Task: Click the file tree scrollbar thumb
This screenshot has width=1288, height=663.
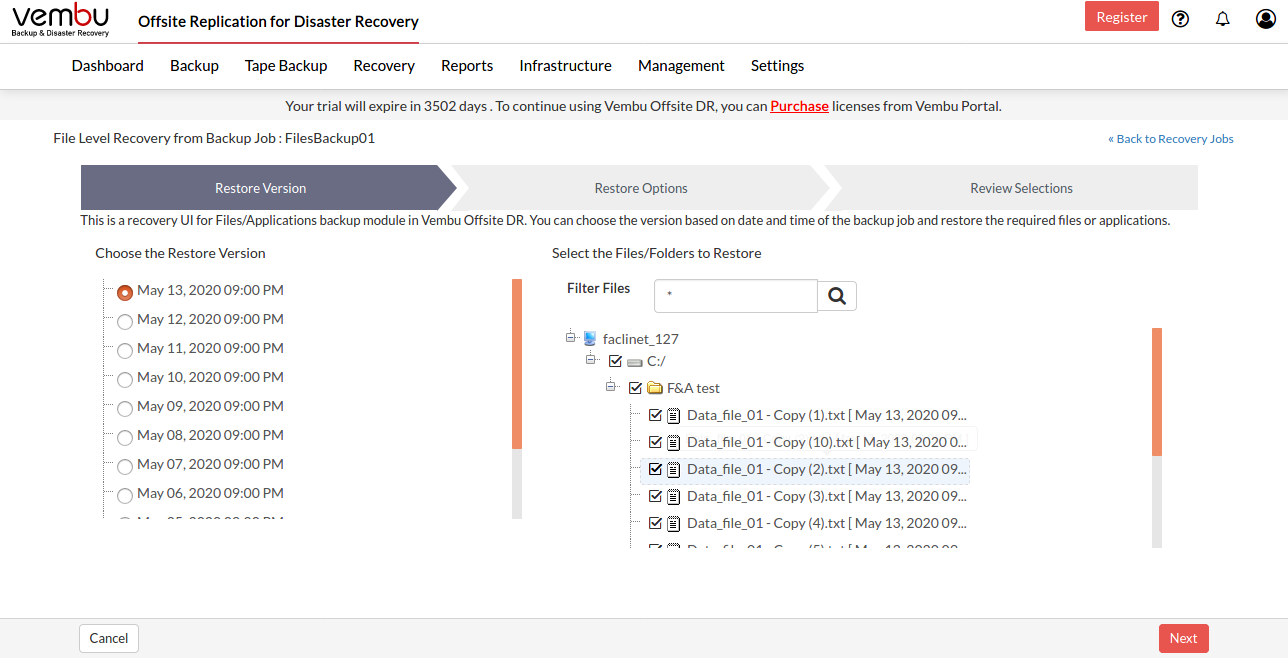Action: 1157,392
